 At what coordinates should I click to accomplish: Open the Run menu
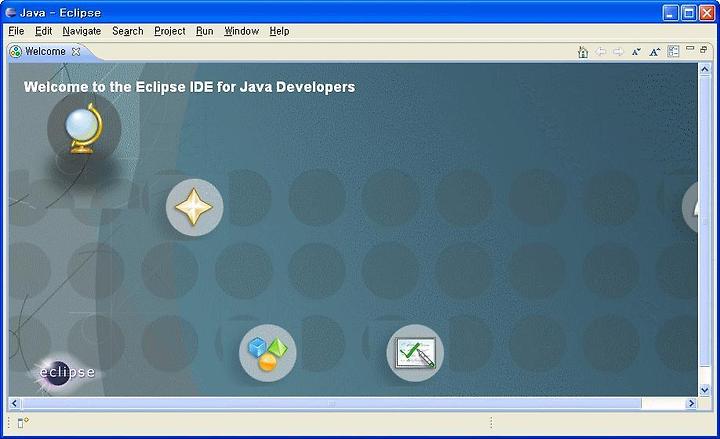(x=204, y=31)
